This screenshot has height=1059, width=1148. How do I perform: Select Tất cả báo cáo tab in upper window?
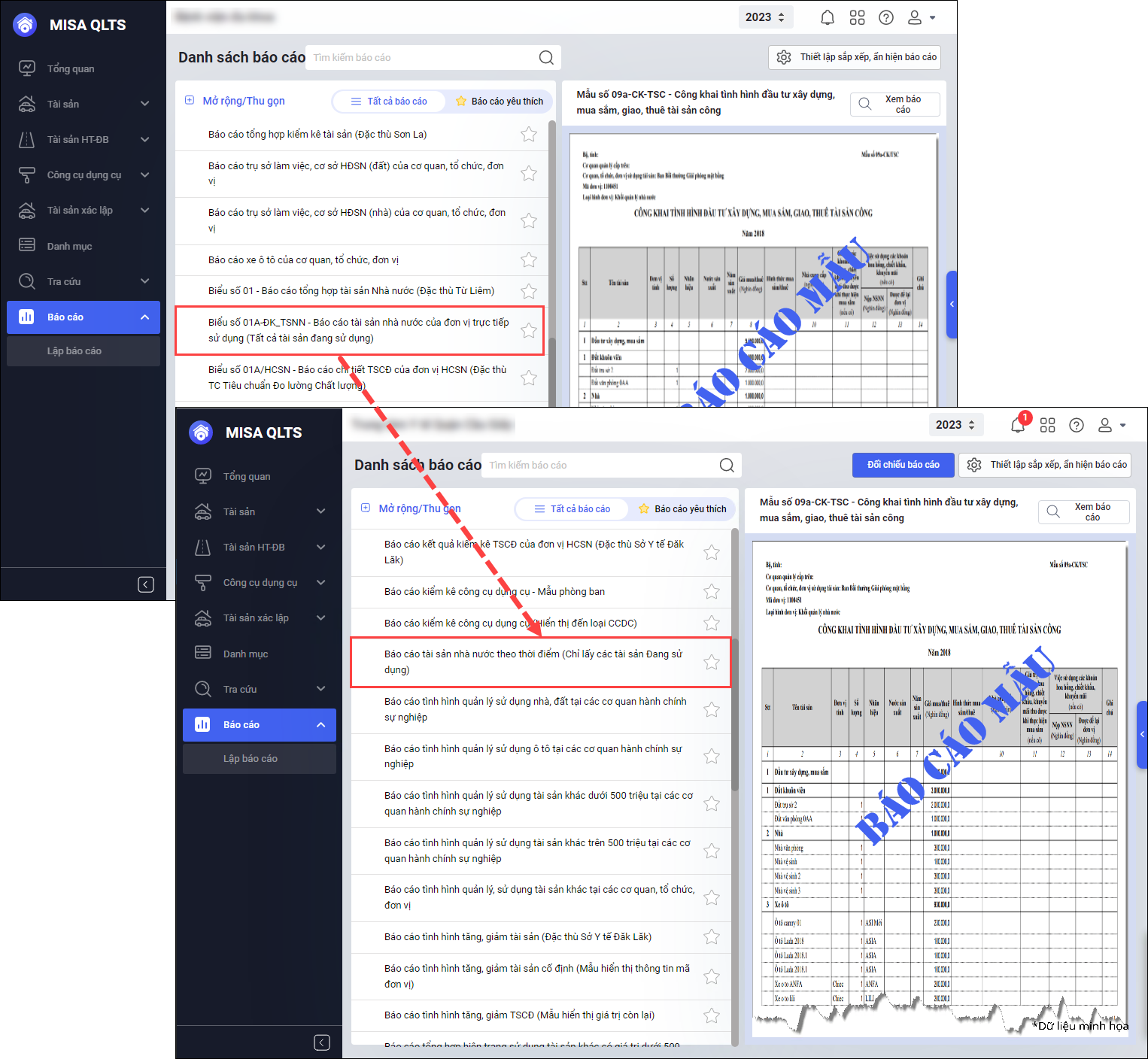point(389,102)
